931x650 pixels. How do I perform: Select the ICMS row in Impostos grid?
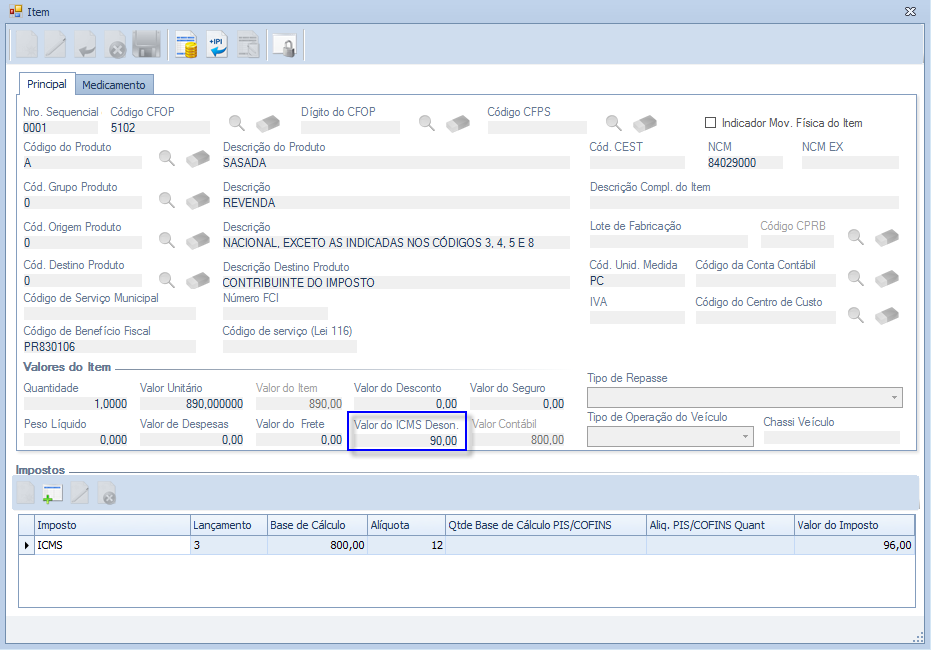tap(110, 546)
